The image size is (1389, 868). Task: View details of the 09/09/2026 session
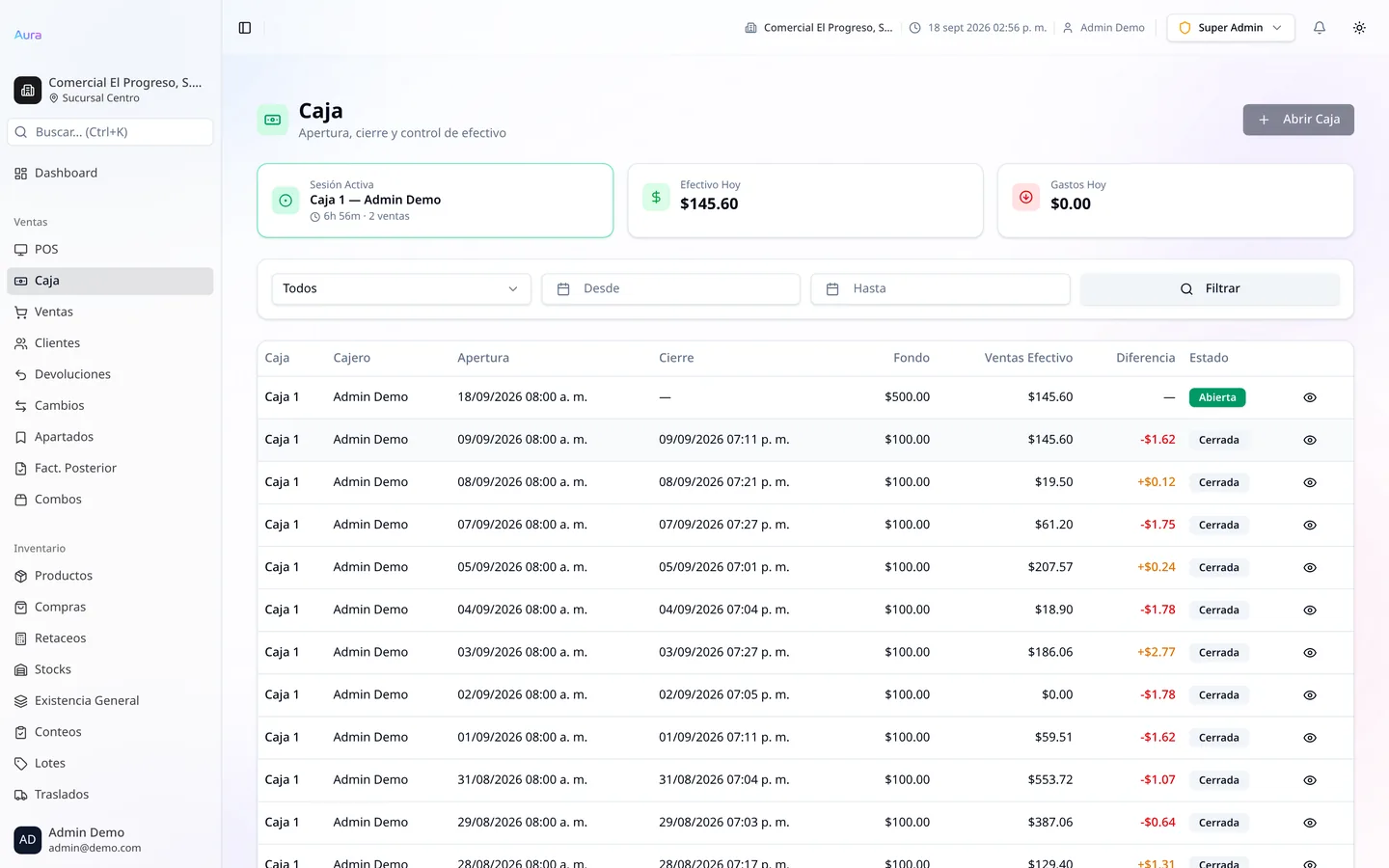click(1310, 440)
